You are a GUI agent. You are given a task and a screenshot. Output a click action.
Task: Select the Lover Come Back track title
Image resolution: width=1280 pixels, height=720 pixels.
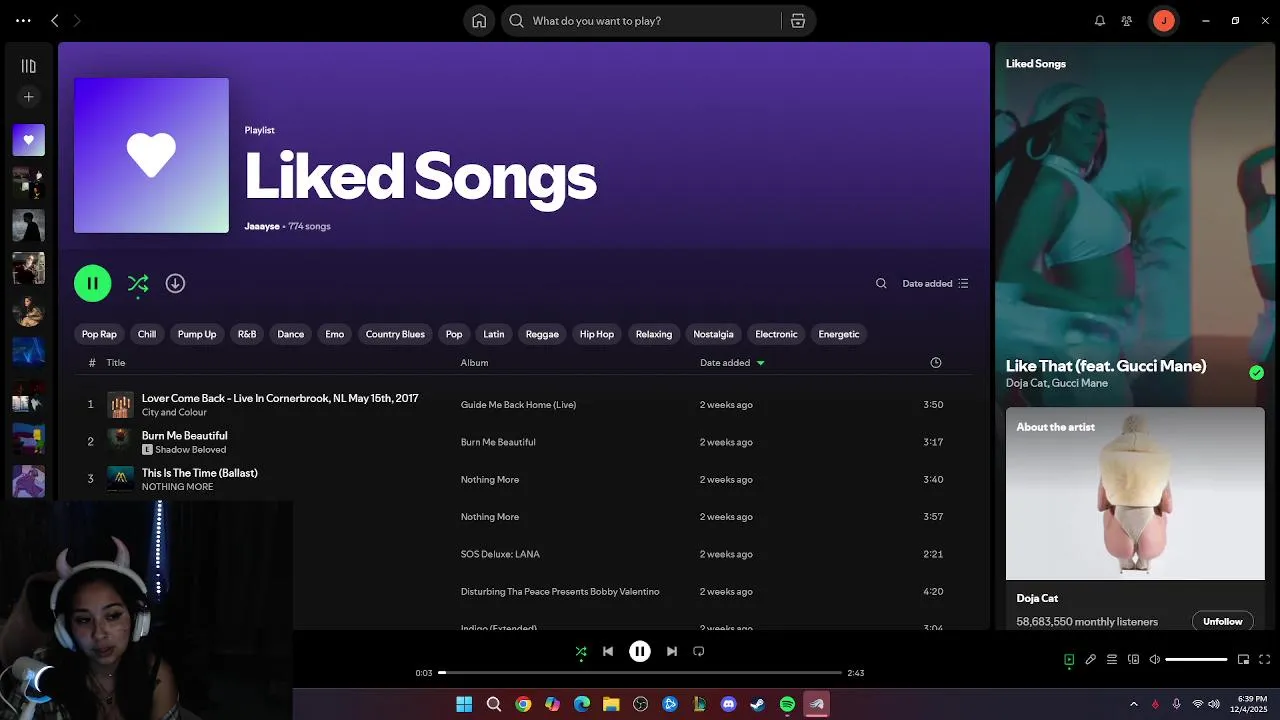click(280, 398)
